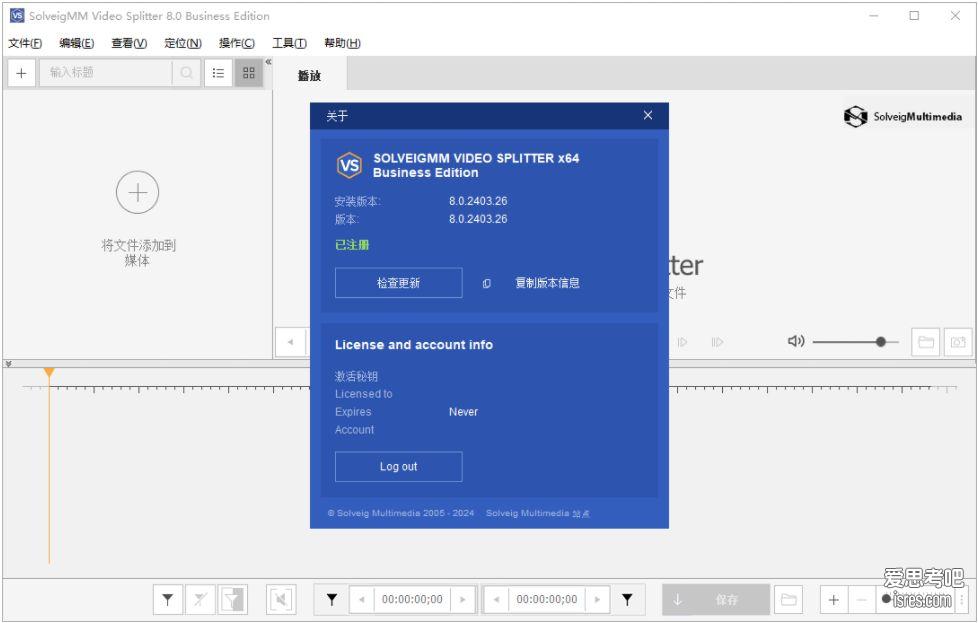This screenshot has width=978, height=623.
Task: Click the 已注册 status text
Action: coord(352,245)
